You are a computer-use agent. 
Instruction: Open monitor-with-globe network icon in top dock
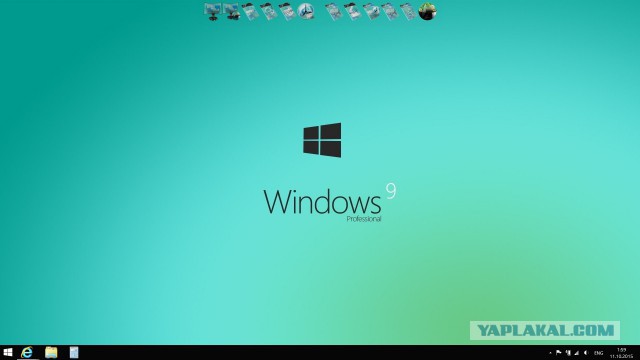pyautogui.click(x=231, y=11)
